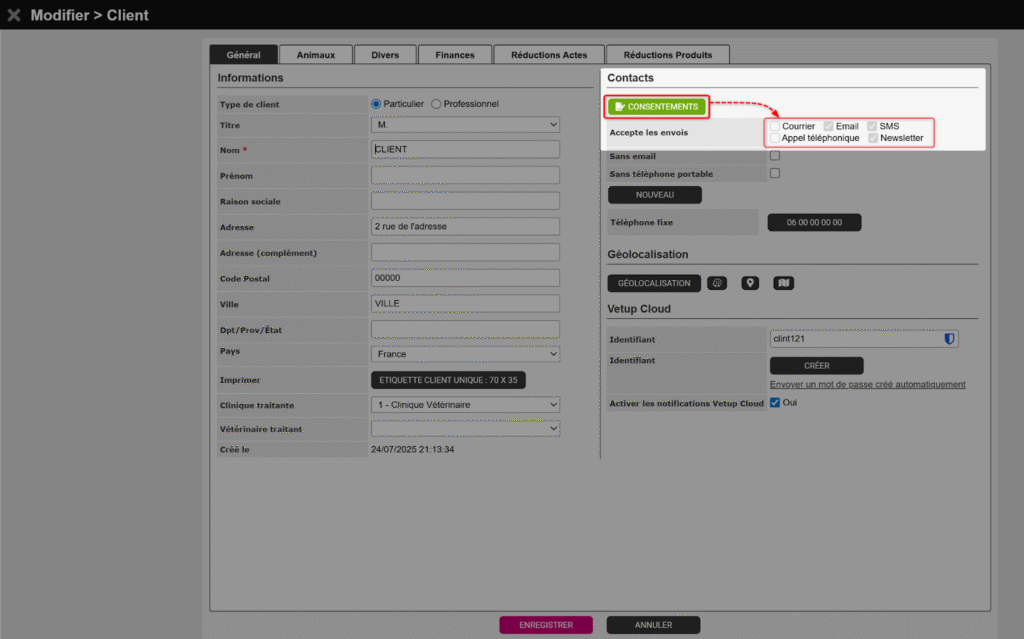Viewport: 1024px width, 639px height.
Task: Open the Finances tab
Action: point(455,55)
